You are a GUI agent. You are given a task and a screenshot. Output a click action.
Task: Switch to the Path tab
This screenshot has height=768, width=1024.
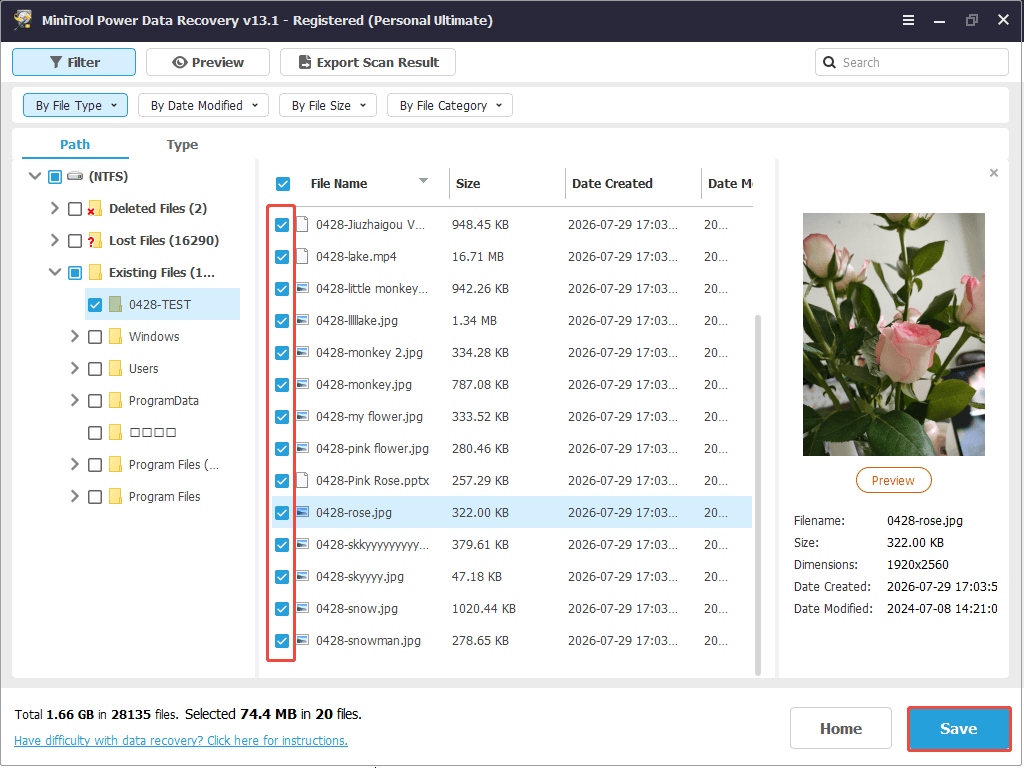click(75, 144)
